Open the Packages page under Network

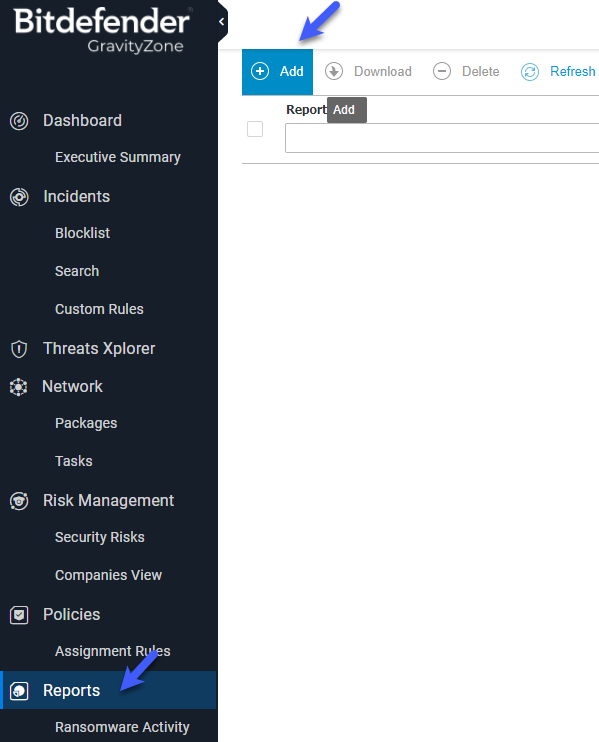(x=86, y=423)
